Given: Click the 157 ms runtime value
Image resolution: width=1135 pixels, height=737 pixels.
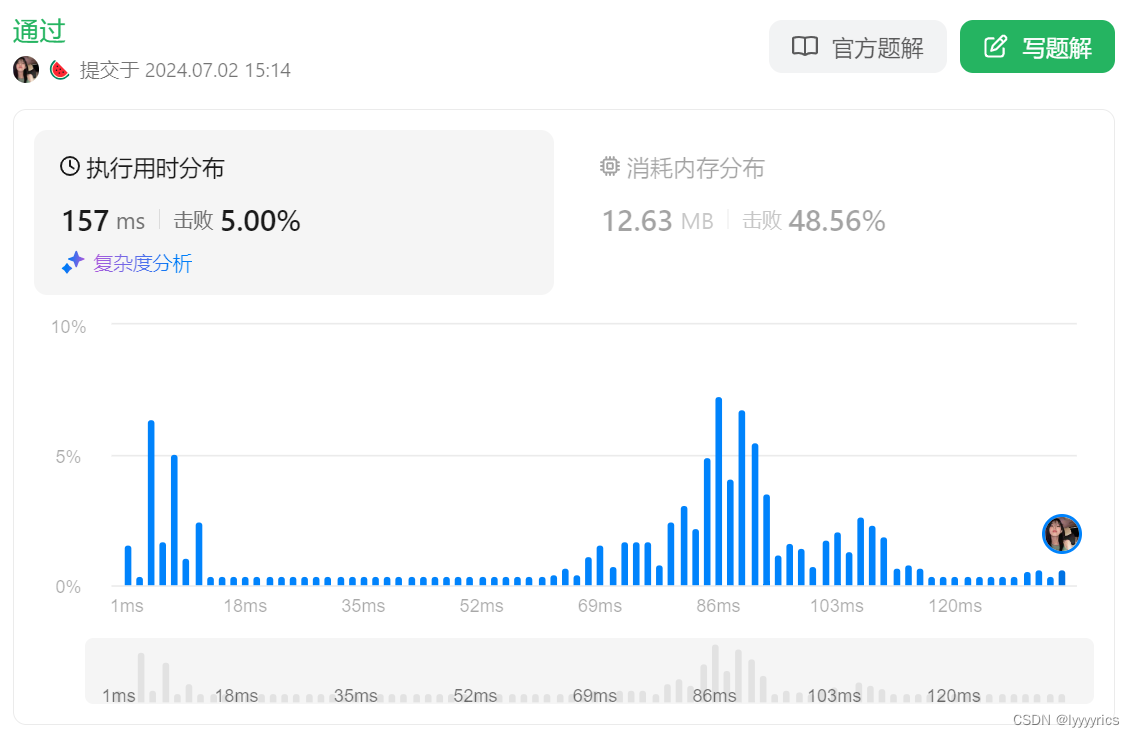Looking at the screenshot, I should (x=103, y=221).
